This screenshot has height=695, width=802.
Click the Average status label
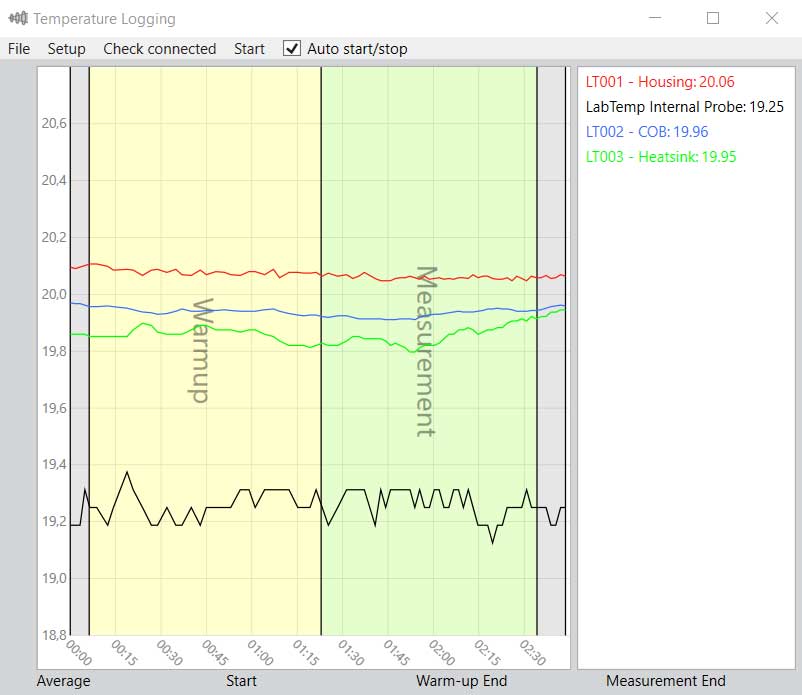63,681
